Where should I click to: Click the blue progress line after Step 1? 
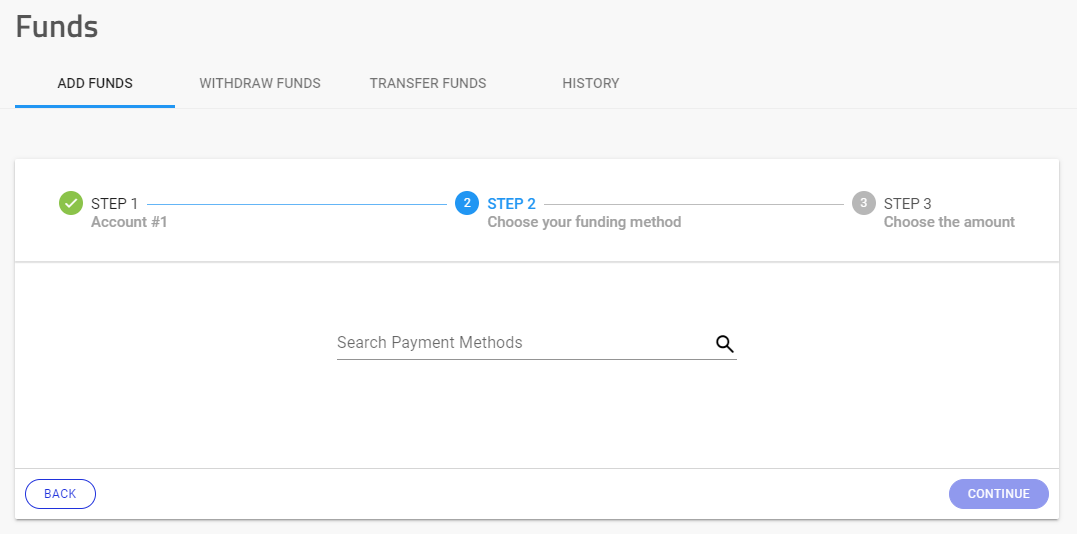297,204
